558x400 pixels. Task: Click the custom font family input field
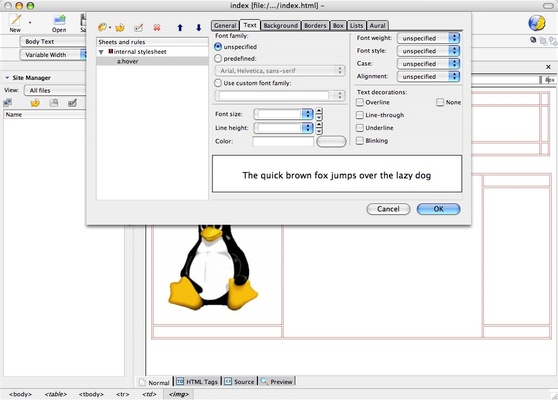[274, 95]
